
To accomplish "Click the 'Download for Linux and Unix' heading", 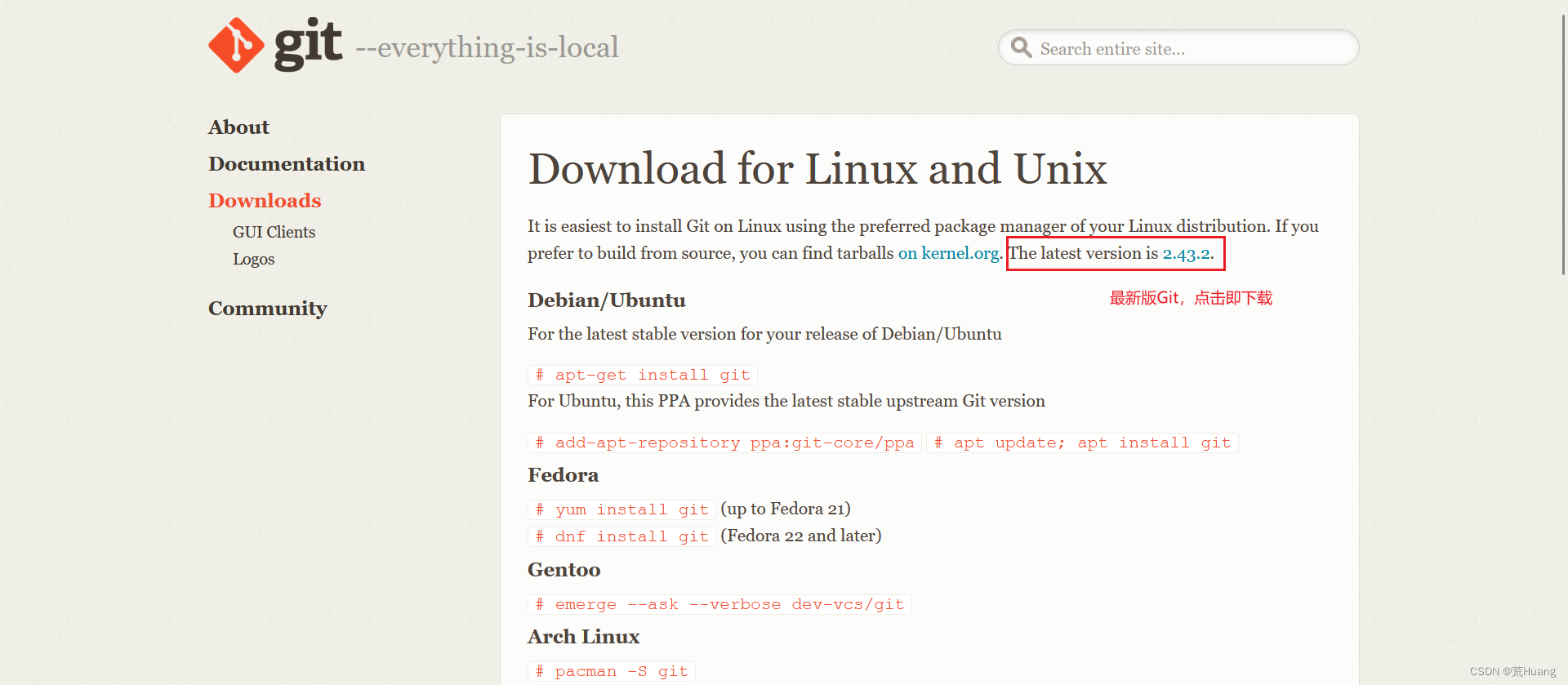I will pyautogui.click(x=817, y=169).
